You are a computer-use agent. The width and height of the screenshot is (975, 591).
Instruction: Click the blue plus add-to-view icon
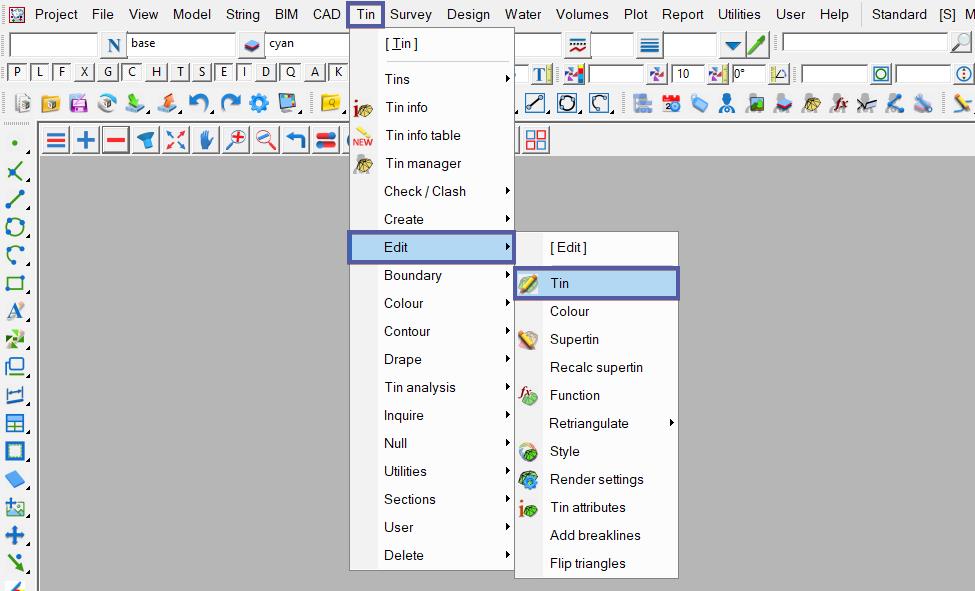[86, 140]
